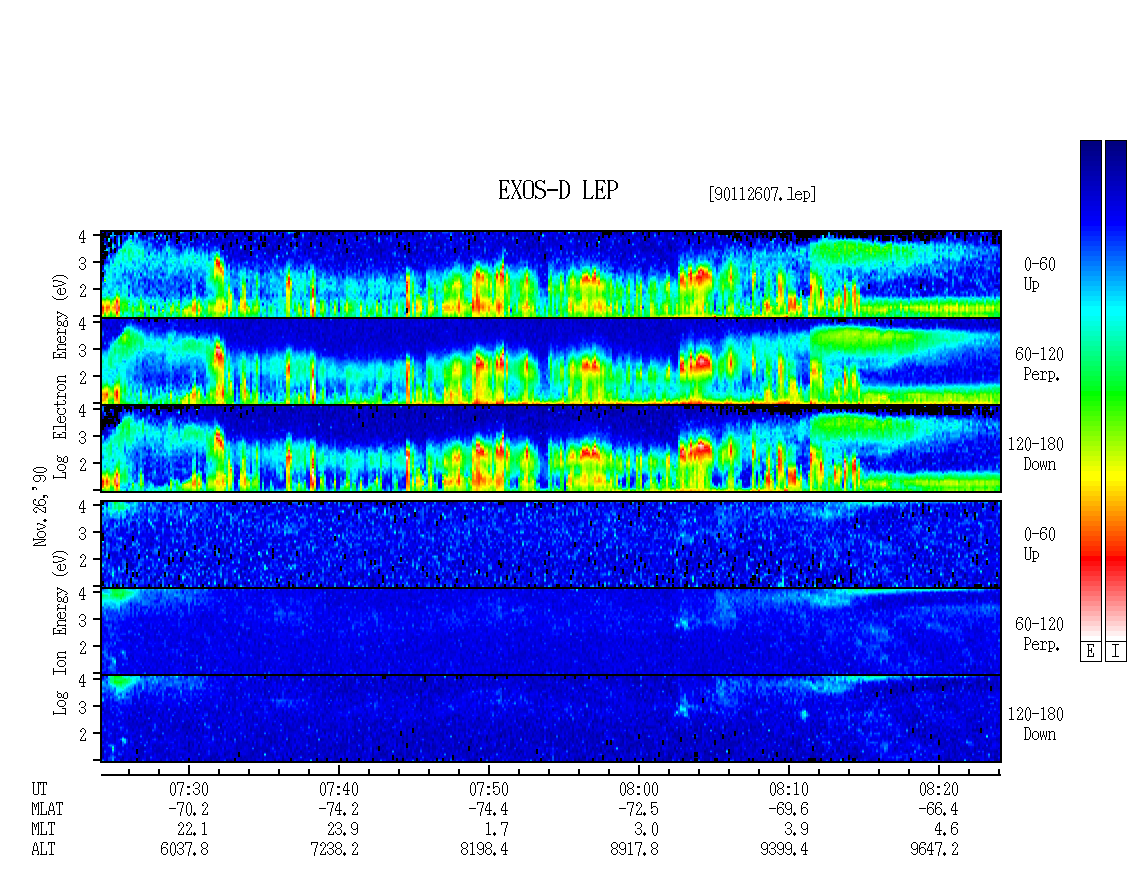
Task: Click the electron 0-60 Up spectrogram panel
Action: tap(551, 274)
